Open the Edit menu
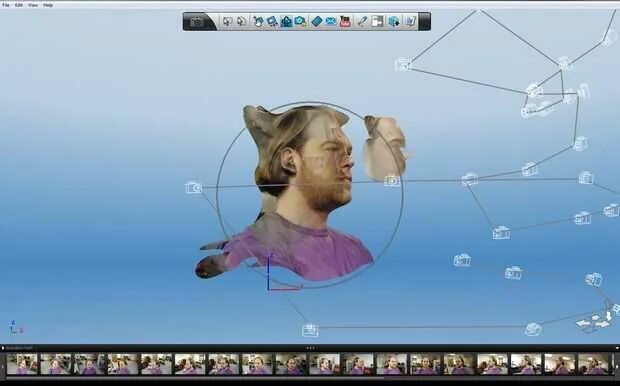620x386 pixels. (19, 5)
